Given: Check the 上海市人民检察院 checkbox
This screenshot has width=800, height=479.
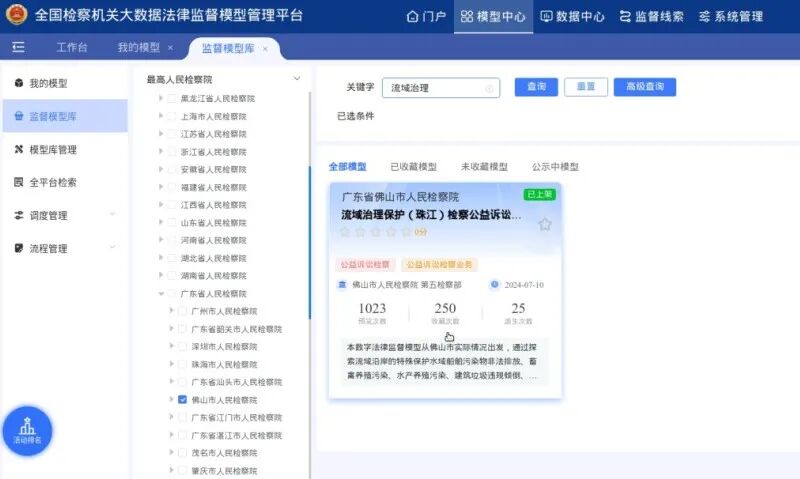Looking at the screenshot, I should (172, 116).
